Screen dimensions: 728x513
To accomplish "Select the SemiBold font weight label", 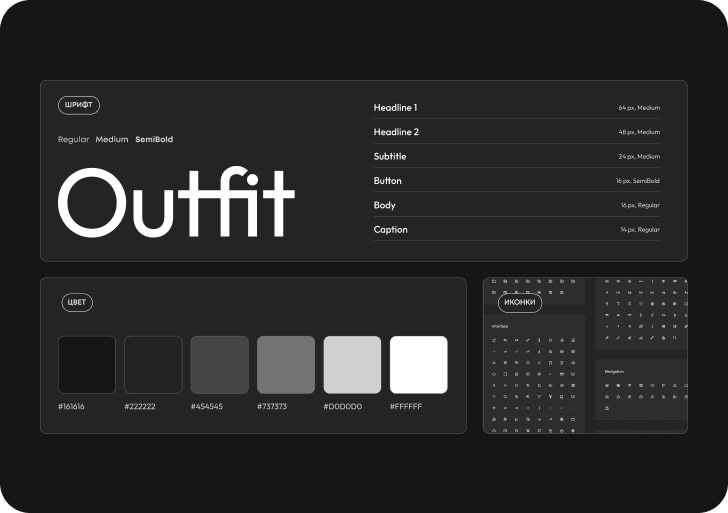I will [154, 139].
